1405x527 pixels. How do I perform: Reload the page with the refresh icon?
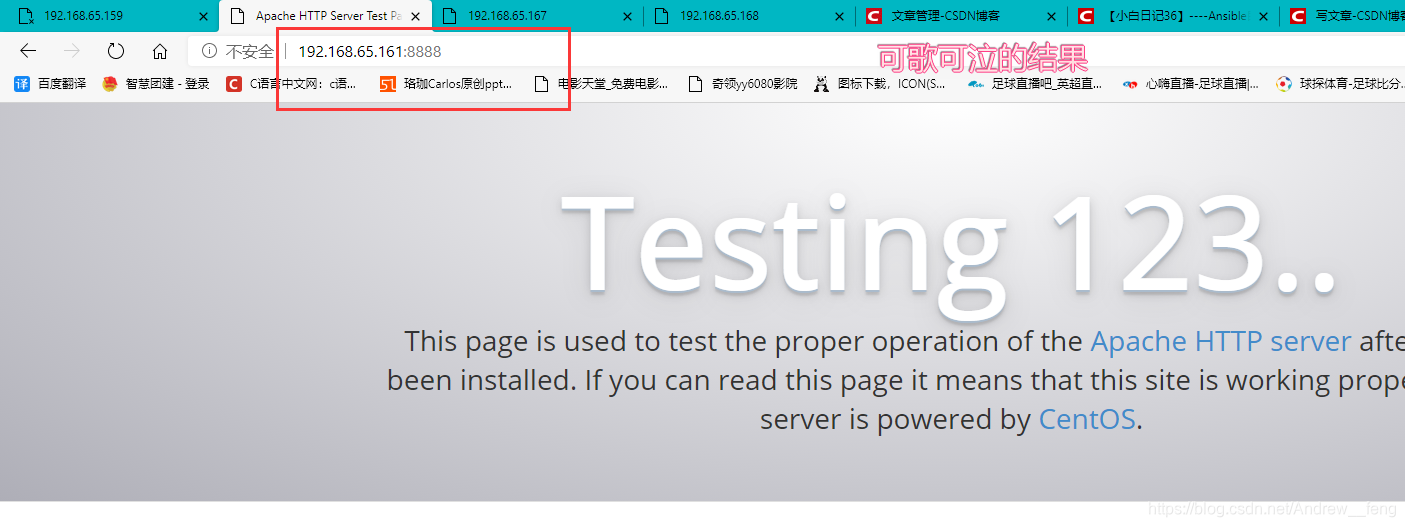click(116, 51)
